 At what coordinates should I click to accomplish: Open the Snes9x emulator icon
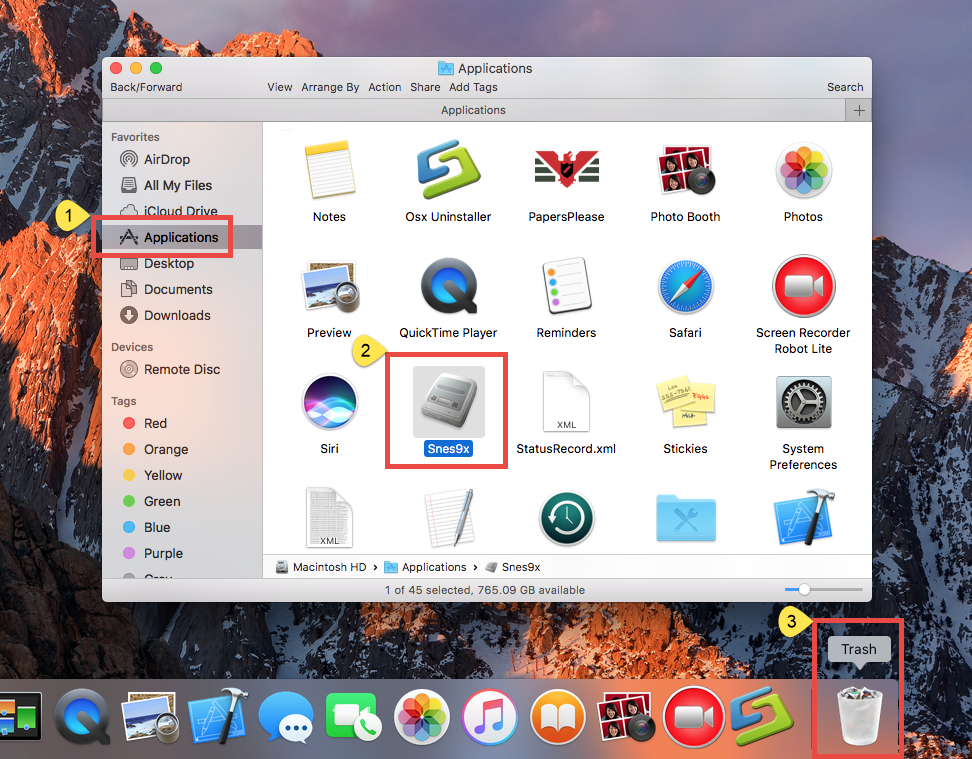coord(446,402)
